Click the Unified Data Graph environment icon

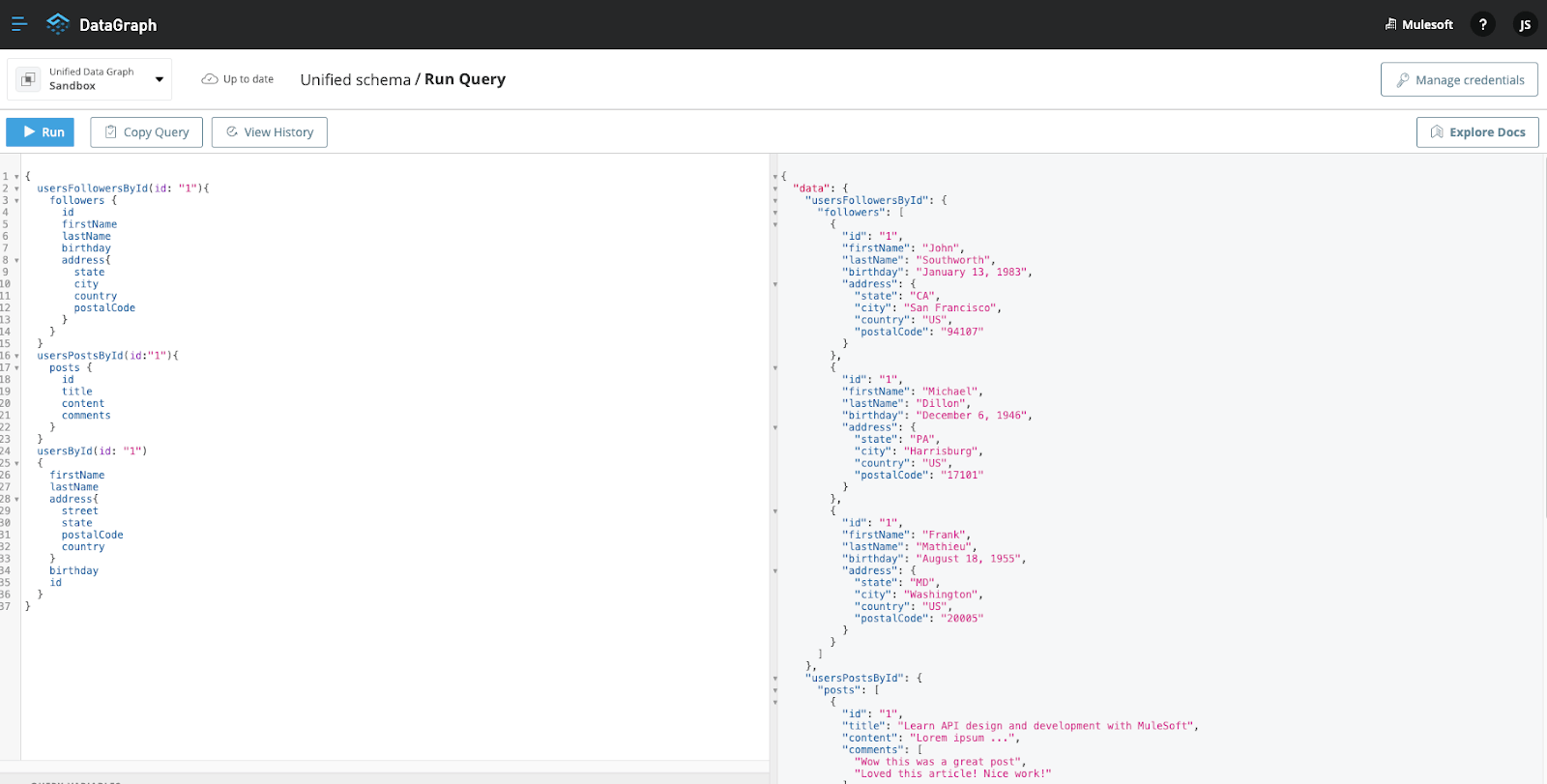[x=29, y=78]
